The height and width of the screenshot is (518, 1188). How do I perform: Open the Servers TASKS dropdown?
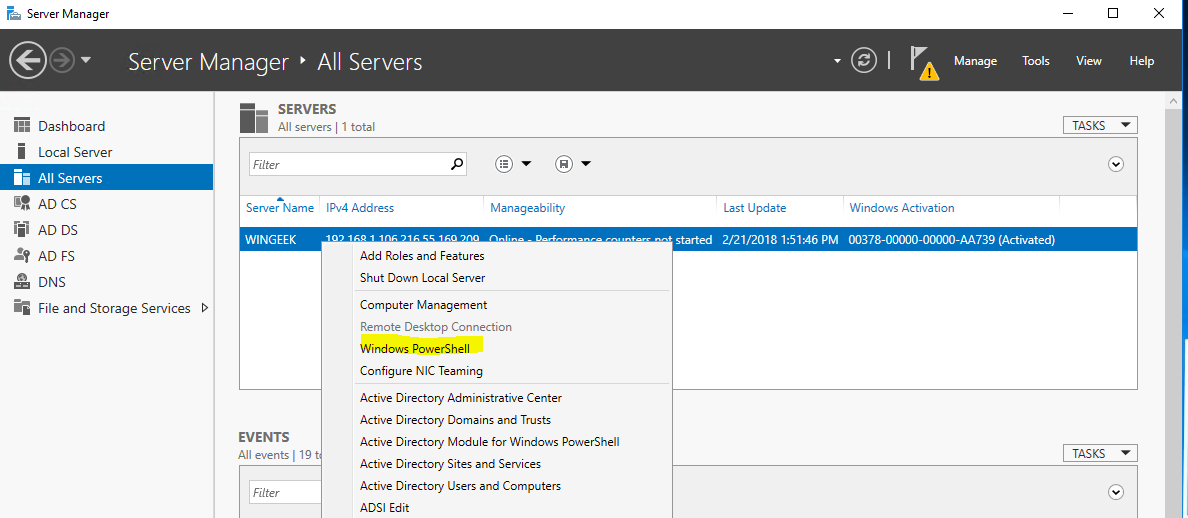1100,125
